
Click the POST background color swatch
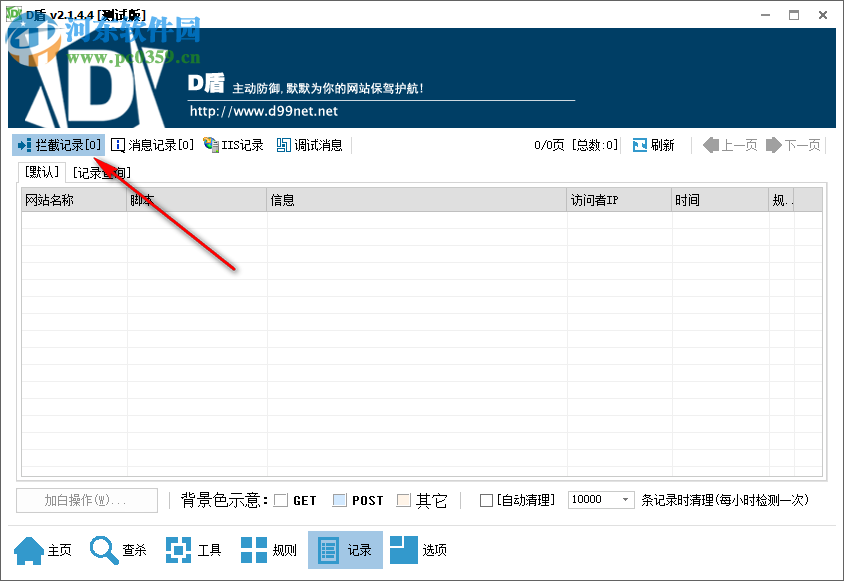(340, 500)
